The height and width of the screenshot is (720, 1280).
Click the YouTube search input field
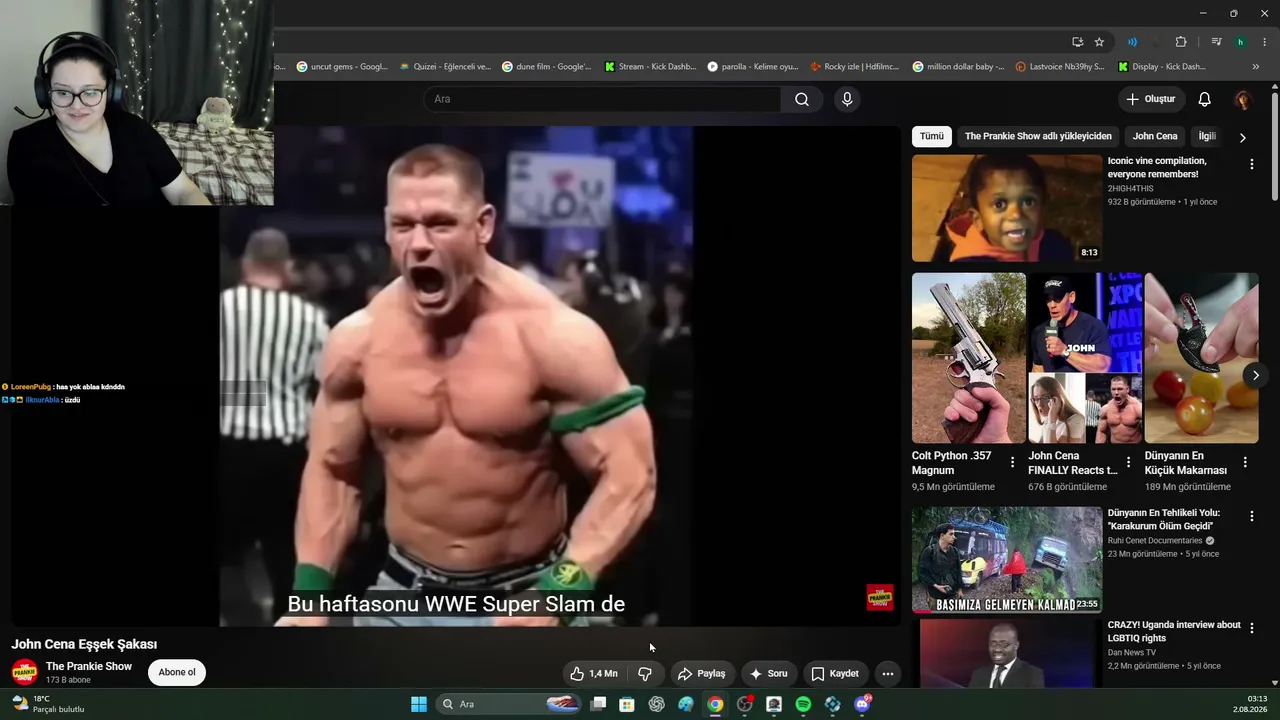602,99
